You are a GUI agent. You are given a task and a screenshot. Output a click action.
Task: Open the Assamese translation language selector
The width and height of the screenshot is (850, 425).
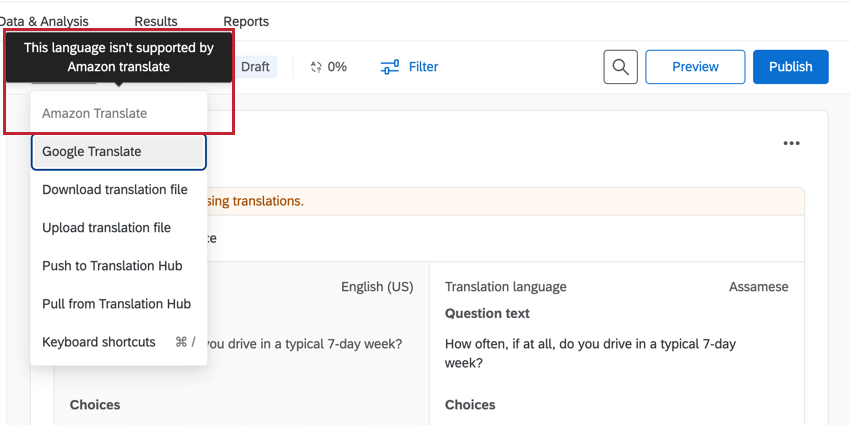[758, 287]
